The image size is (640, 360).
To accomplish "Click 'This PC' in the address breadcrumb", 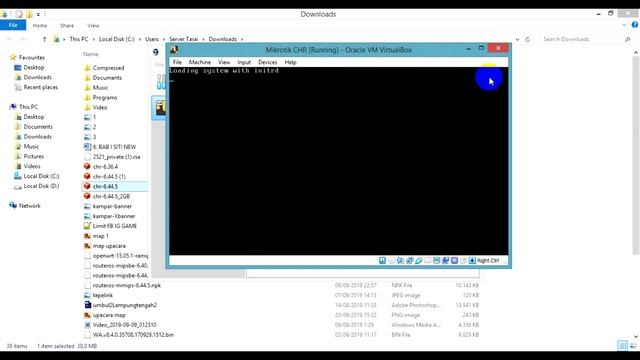I will coord(79,39).
